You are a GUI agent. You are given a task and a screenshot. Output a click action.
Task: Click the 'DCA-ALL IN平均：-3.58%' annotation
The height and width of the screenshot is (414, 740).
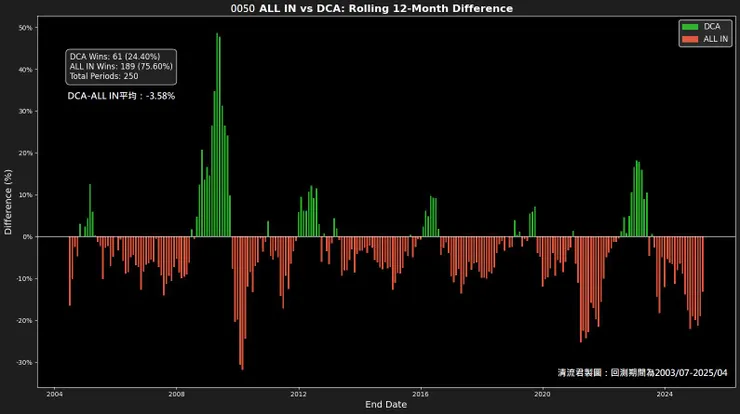point(121,96)
